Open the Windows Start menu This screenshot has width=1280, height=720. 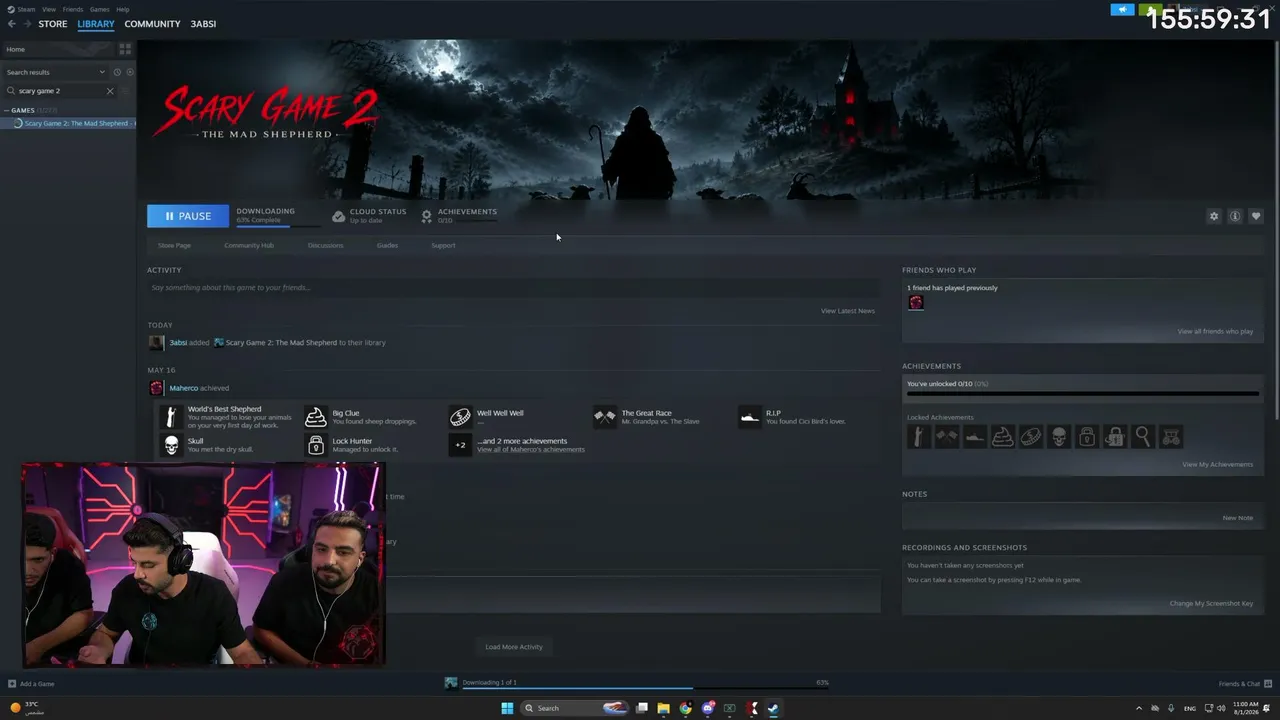pos(507,708)
